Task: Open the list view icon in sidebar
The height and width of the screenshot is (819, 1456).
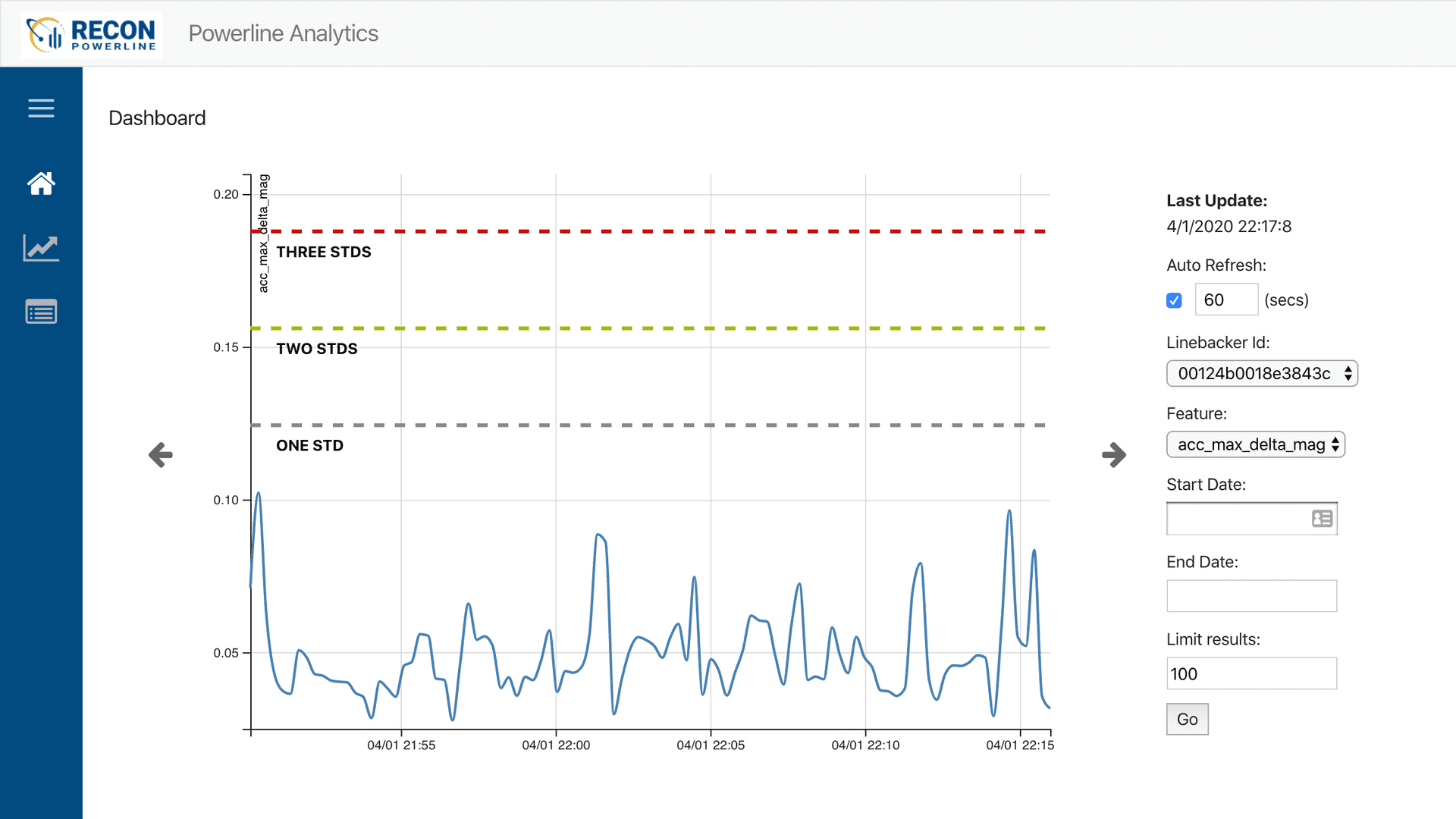Action: pos(41,312)
